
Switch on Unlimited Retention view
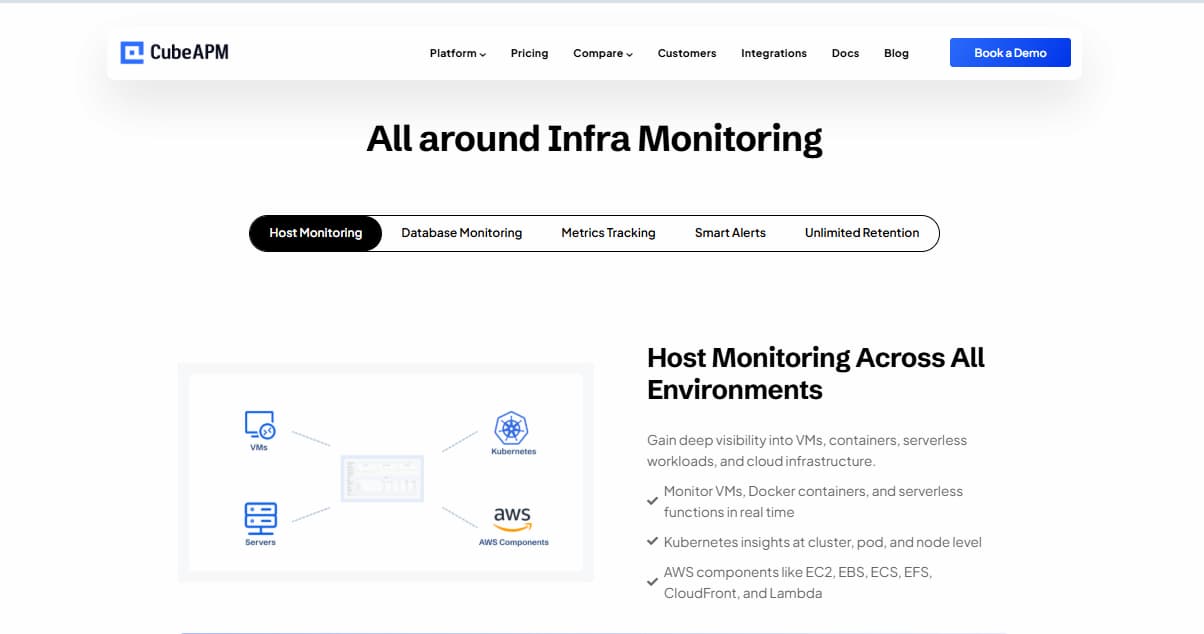click(862, 233)
